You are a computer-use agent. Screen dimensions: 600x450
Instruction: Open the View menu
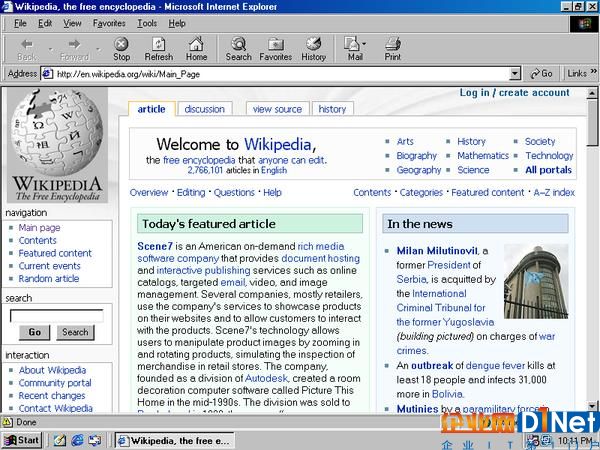[x=72, y=23]
